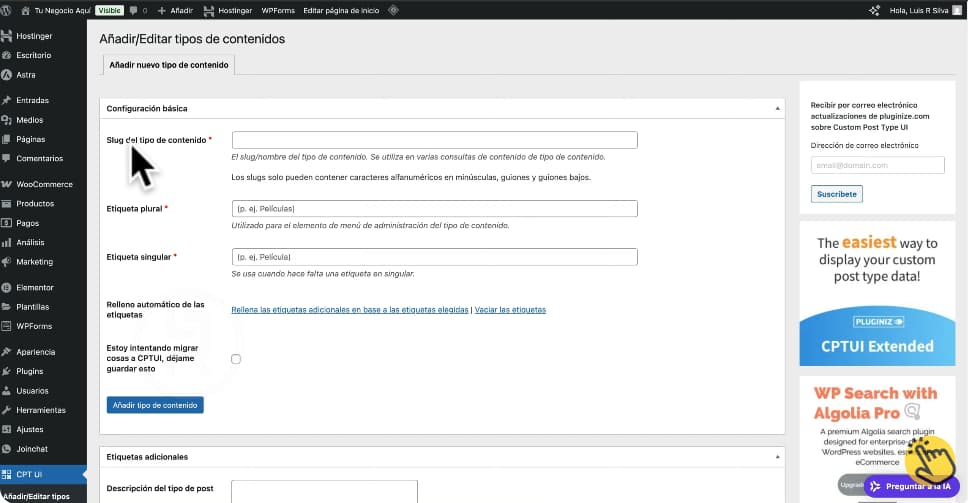Collapse the Etiquetas adicionales panel arrow
The width and height of the screenshot is (968, 503).
point(777,457)
